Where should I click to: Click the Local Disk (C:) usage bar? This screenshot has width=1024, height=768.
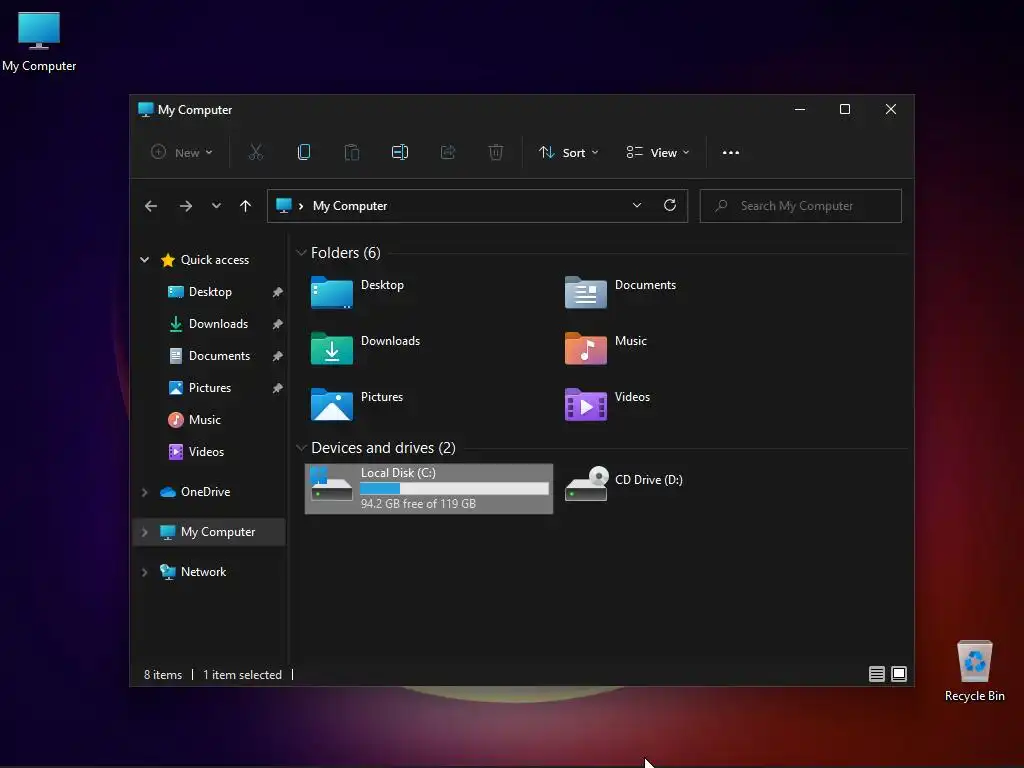click(455, 488)
